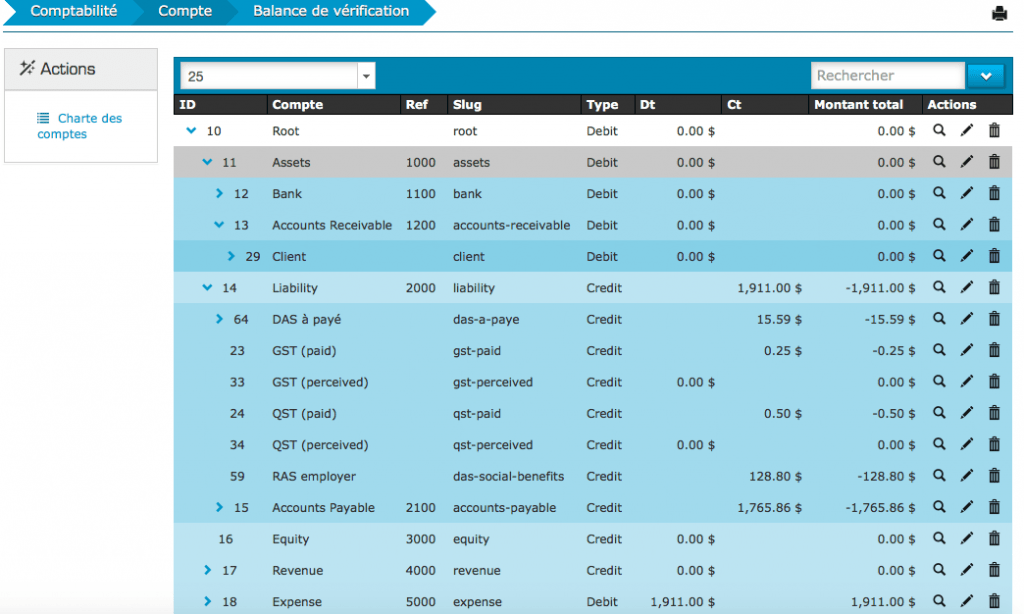The width and height of the screenshot is (1024, 614).
Task: Switch to the Comptabilité tab
Action: click(x=75, y=11)
